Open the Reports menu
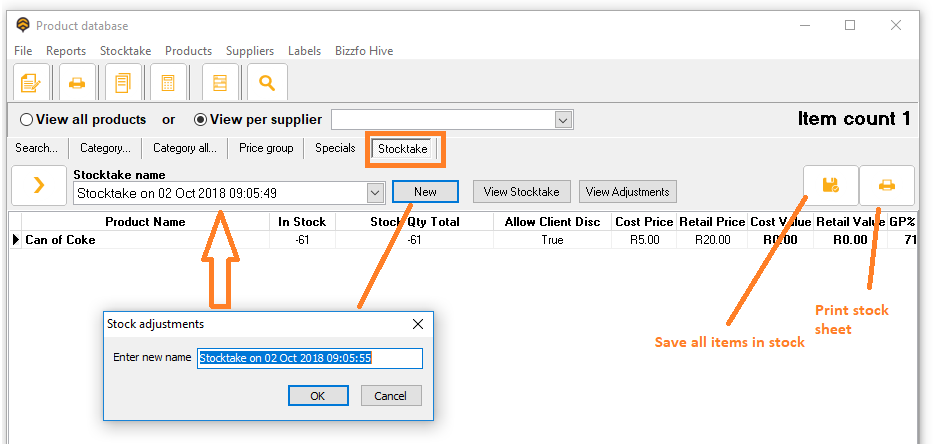The width and height of the screenshot is (934, 444). tap(66, 51)
